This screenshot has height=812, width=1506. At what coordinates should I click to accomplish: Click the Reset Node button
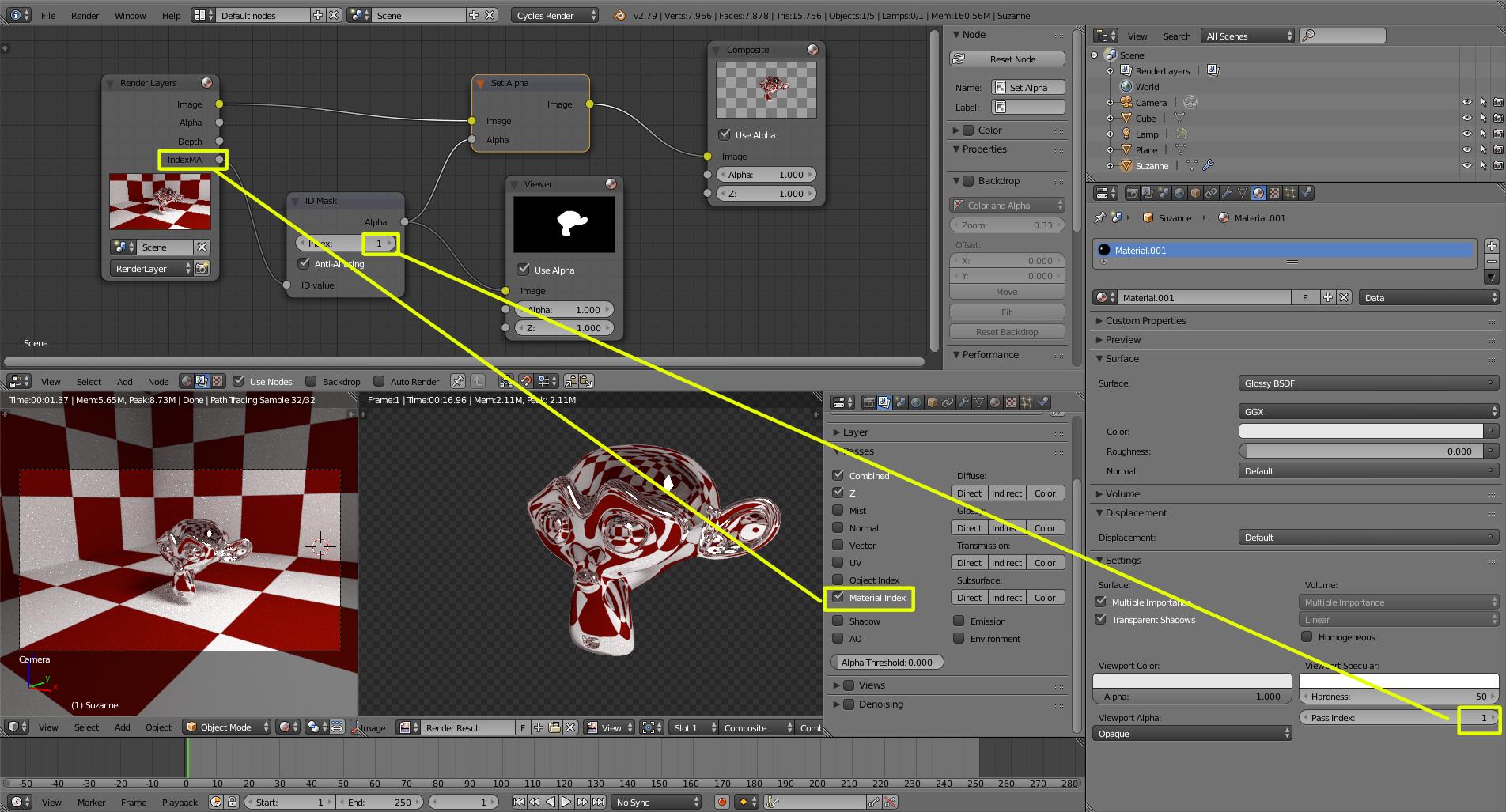(x=1007, y=59)
